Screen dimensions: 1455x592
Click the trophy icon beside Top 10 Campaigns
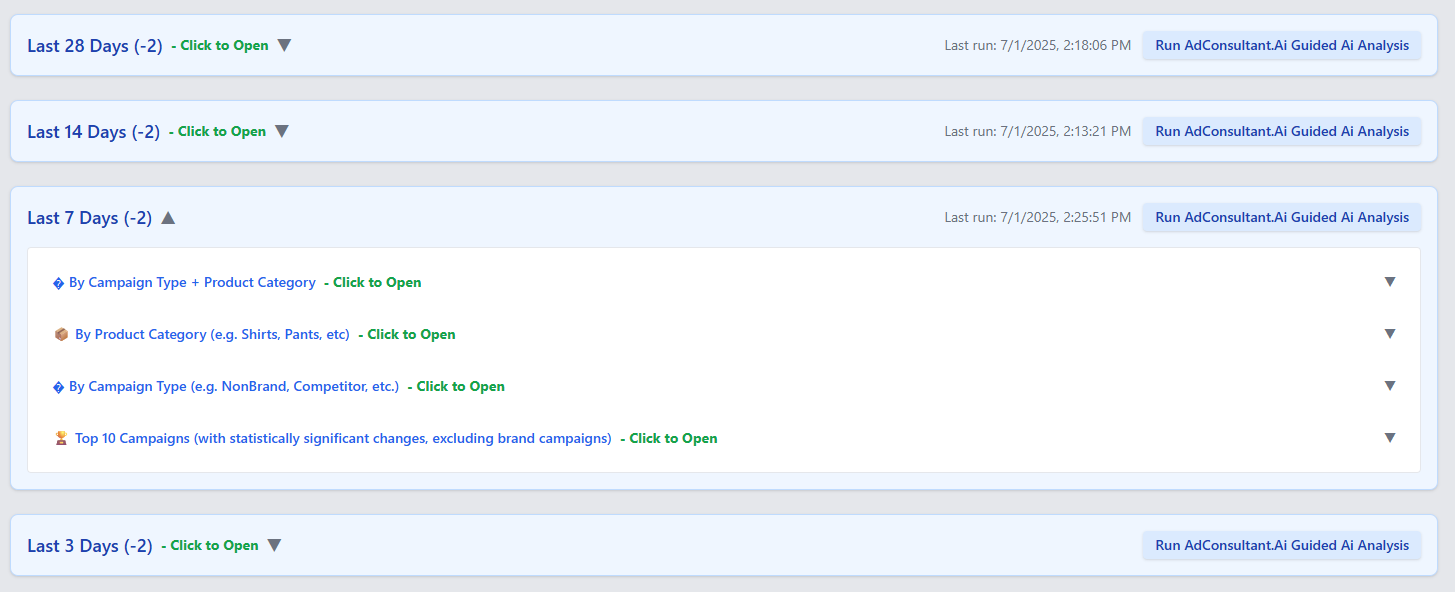pos(61,439)
